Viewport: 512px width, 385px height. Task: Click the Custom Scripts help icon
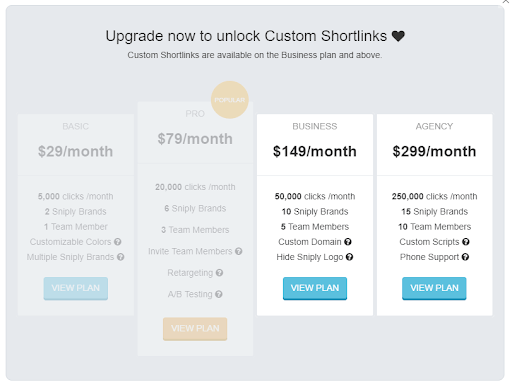tap(466, 242)
